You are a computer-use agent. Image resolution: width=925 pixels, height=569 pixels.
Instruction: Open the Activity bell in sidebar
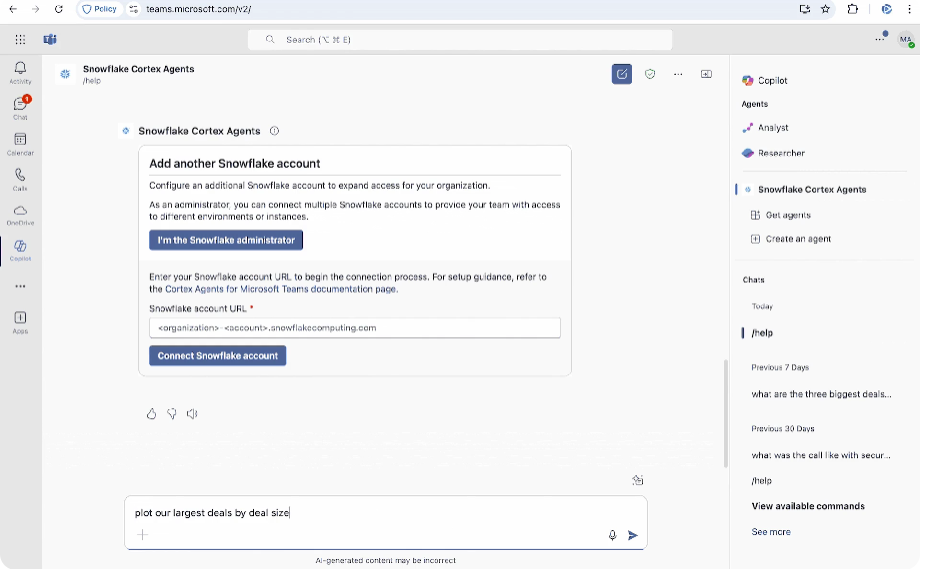pyautogui.click(x=20, y=73)
